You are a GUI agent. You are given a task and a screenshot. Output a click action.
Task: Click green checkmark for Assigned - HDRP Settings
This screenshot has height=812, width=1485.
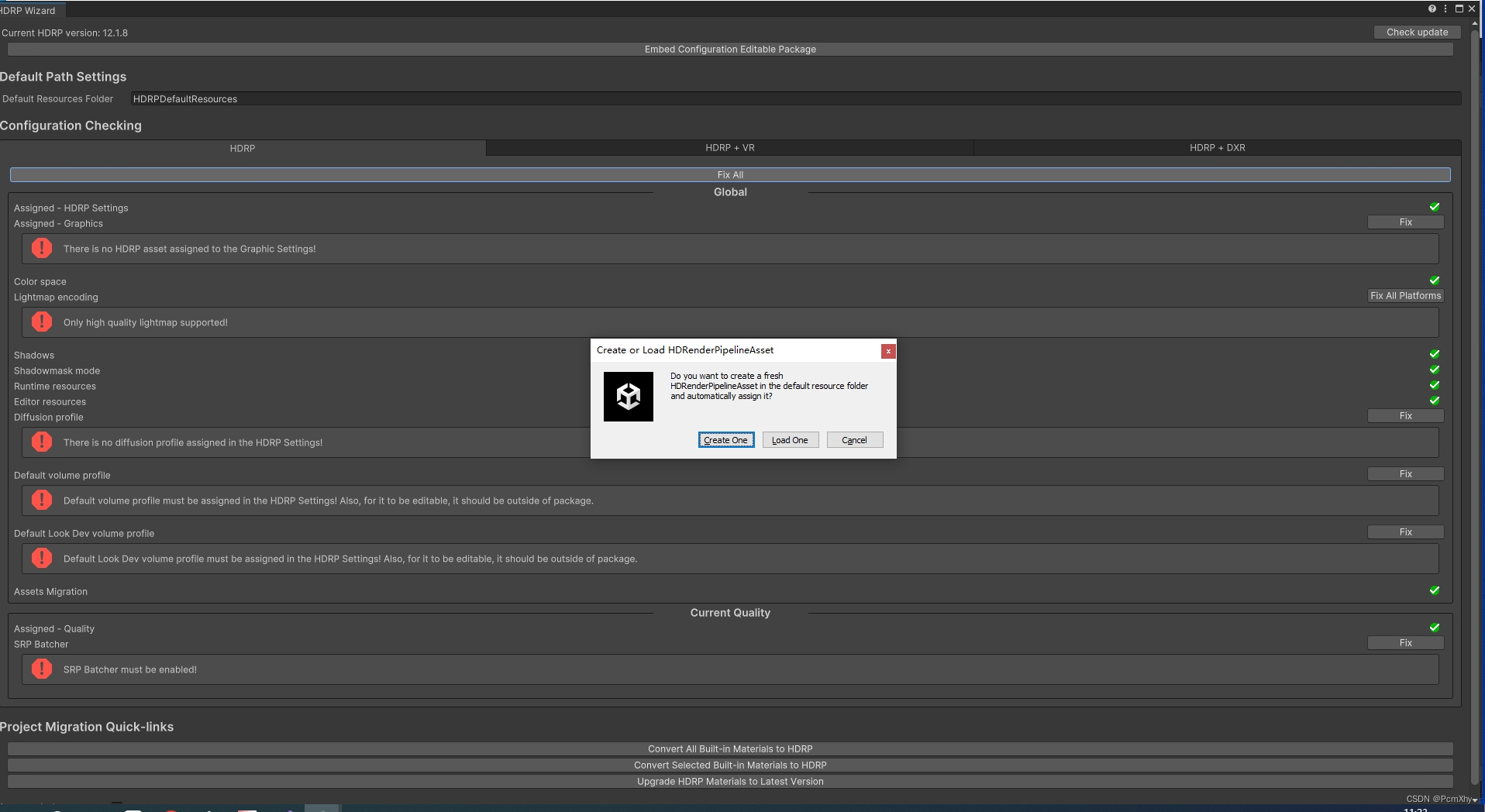1435,207
